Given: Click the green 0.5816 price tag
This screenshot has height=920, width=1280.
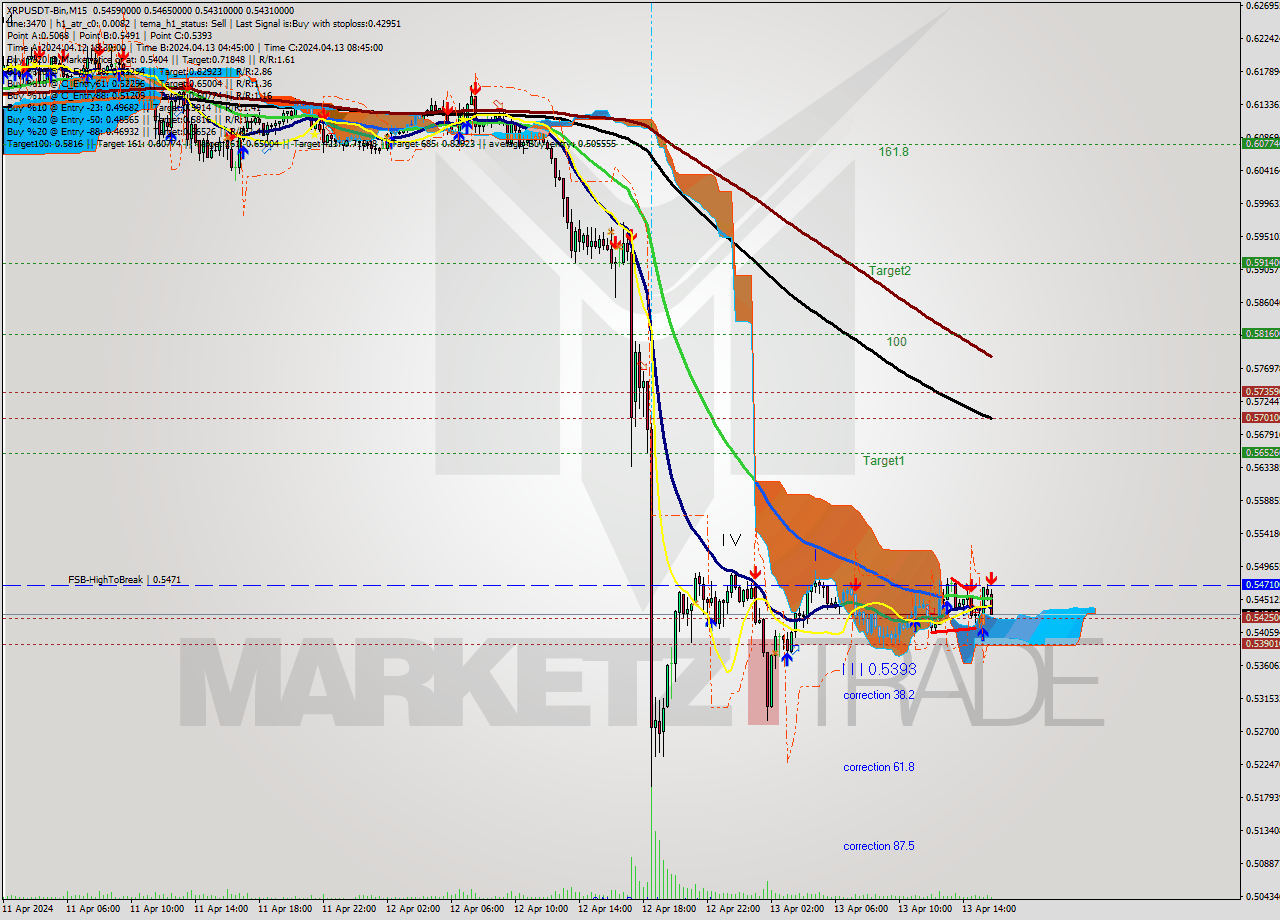Looking at the screenshot, I should pyautogui.click(x=1259, y=333).
